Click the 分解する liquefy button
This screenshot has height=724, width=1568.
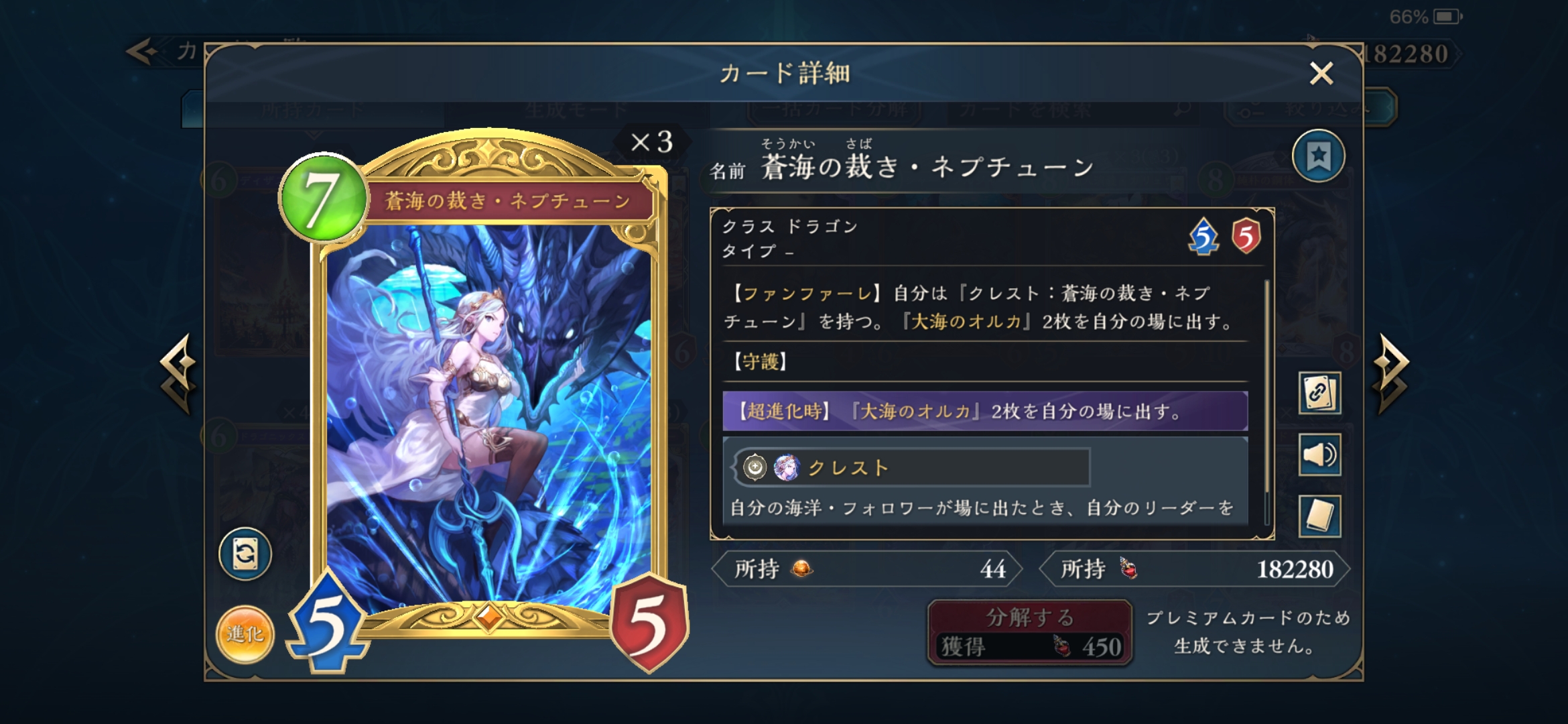coord(1030,632)
